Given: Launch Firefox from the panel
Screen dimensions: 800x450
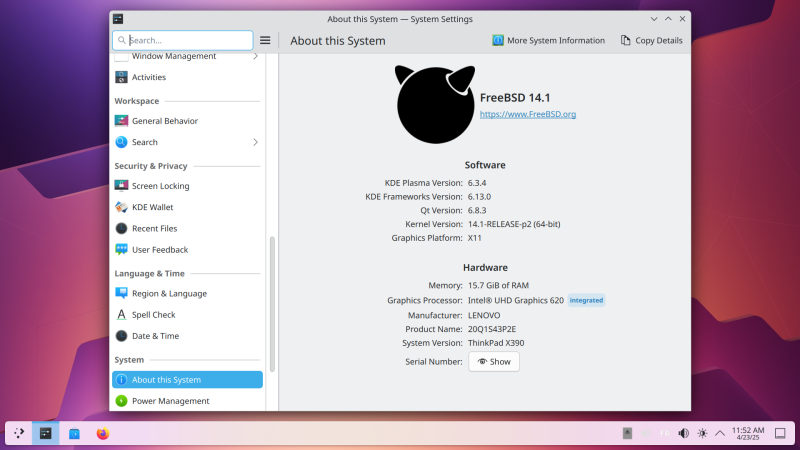Looking at the screenshot, I should (x=103, y=433).
